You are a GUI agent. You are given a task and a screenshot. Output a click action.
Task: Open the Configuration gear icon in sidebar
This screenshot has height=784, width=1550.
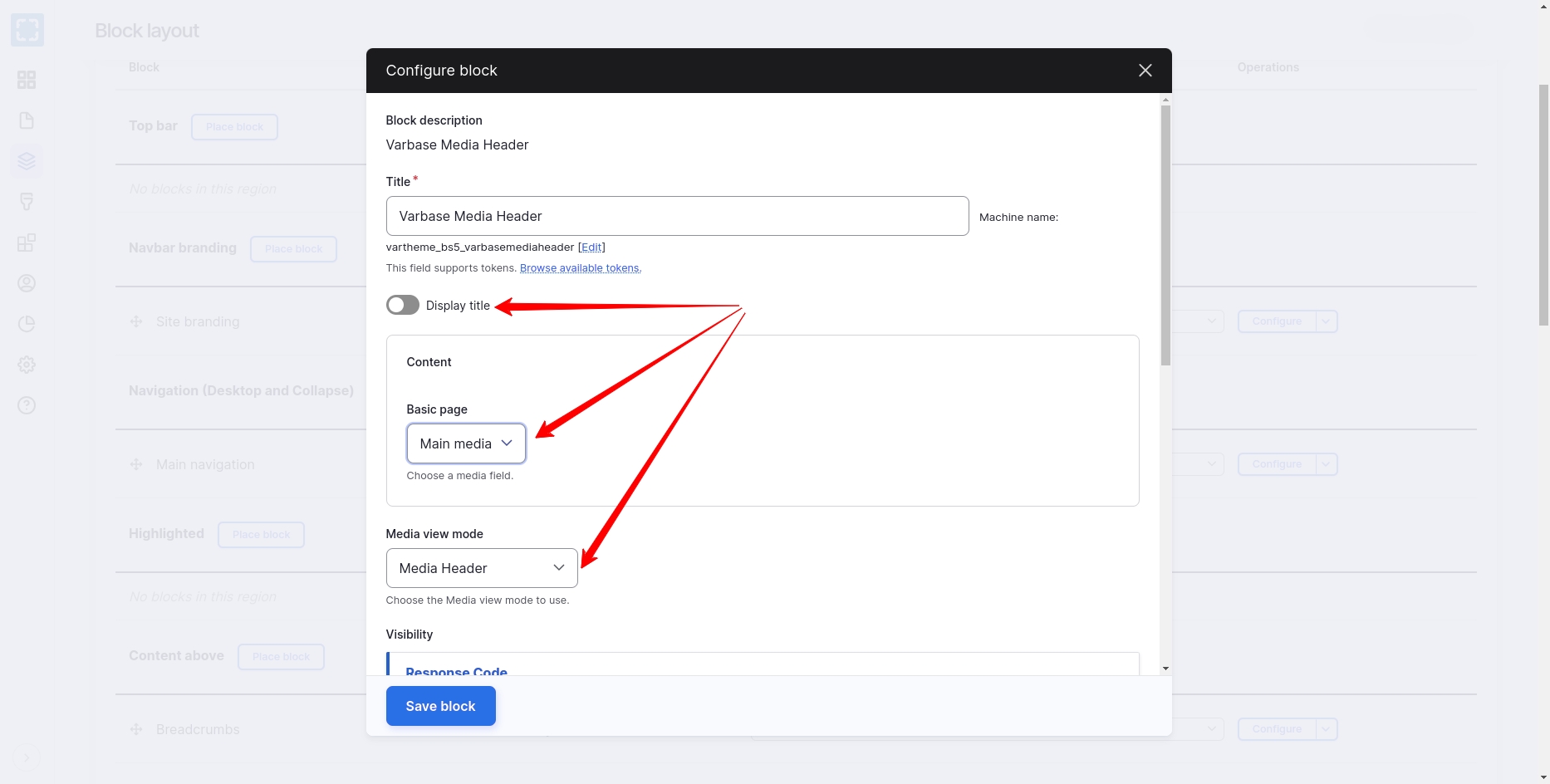pos(27,365)
